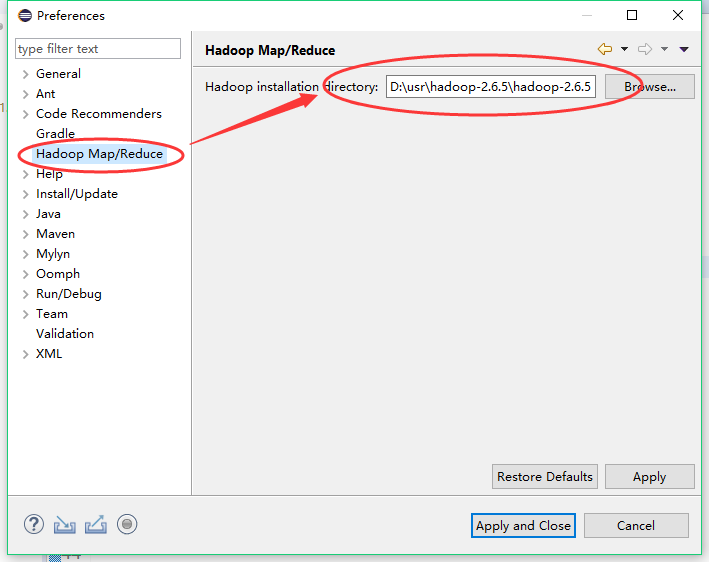Close the Preferences dialog window
The height and width of the screenshot is (562, 709).
click(678, 15)
